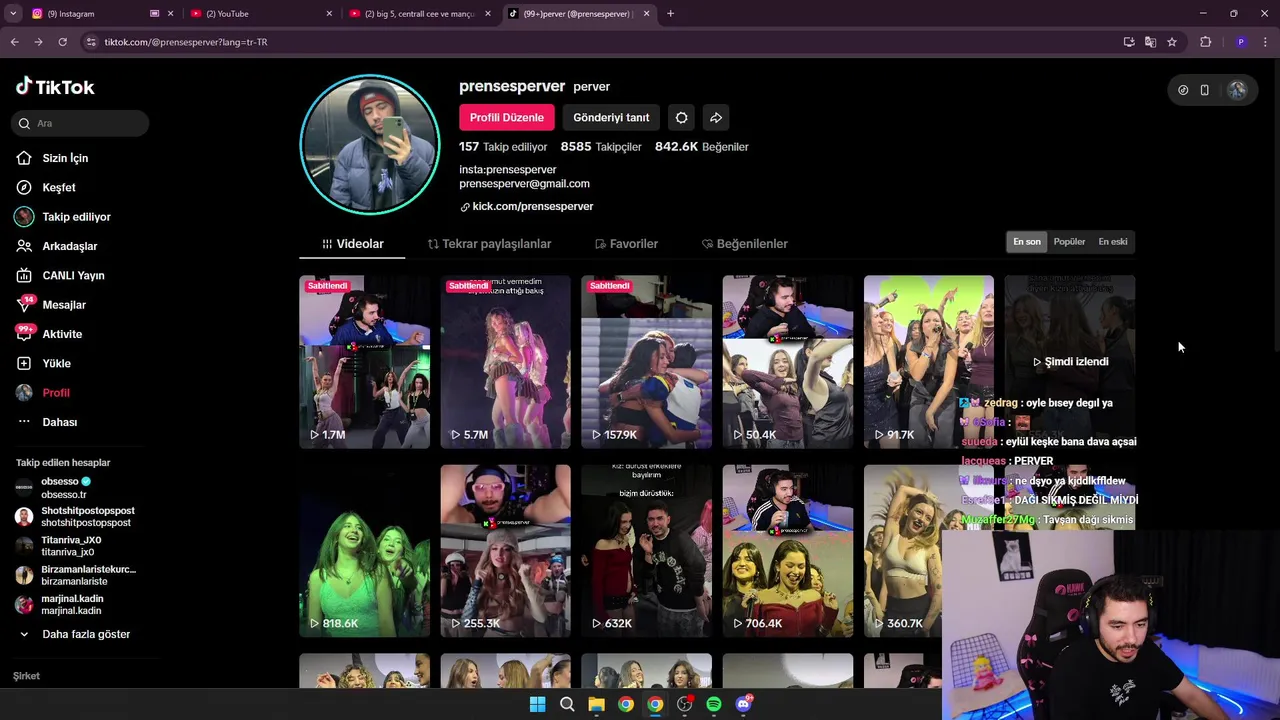
Task: Open obsesso followed account
Action: point(66,488)
